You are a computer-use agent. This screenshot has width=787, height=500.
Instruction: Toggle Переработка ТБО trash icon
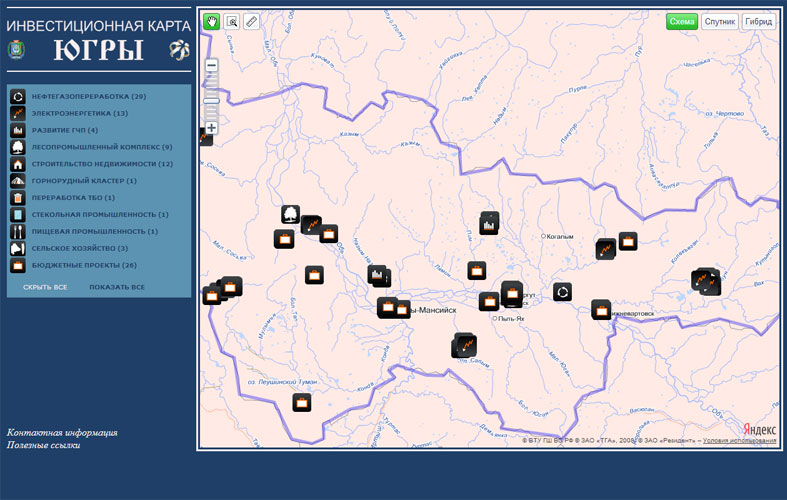[18, 198]
